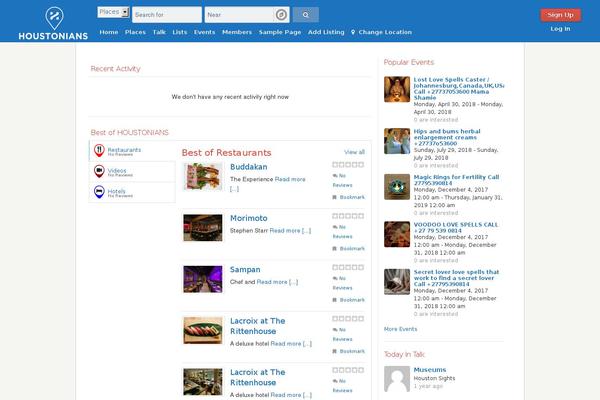Image resolution: width=600 pixels, height=400 pixels.
Task: Select the Hotels category tab
Action: tap(132, 192)
